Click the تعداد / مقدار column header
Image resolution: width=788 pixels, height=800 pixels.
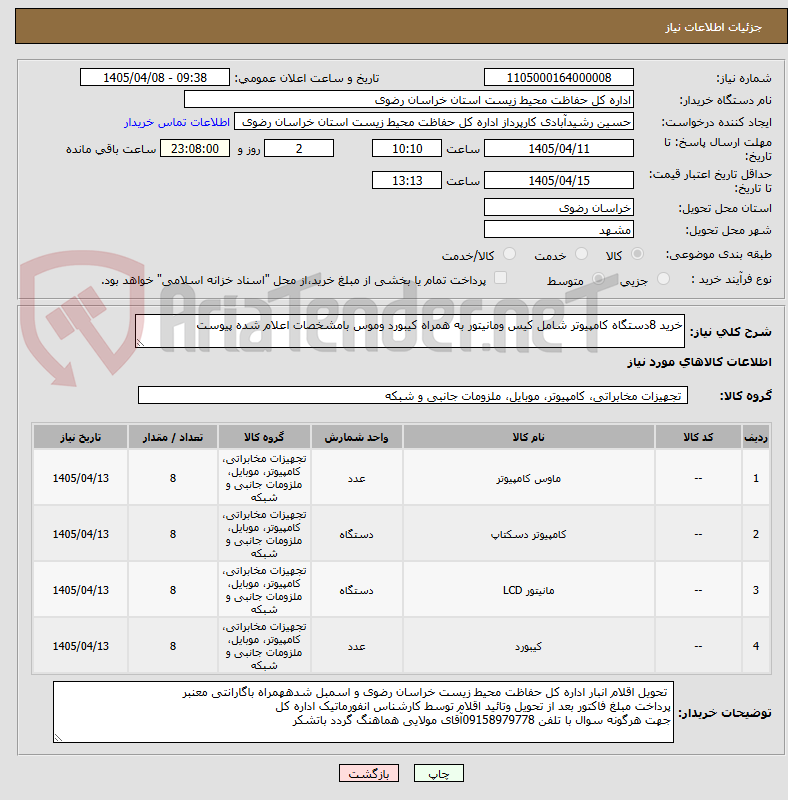[x=173, y=437]
